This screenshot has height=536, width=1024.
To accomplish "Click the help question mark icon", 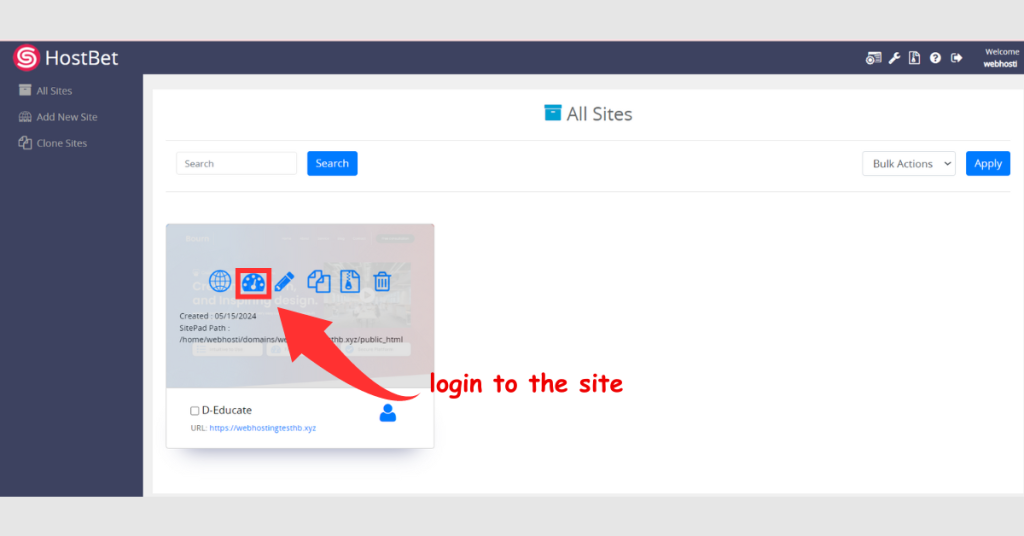I will tap(935, 58).
